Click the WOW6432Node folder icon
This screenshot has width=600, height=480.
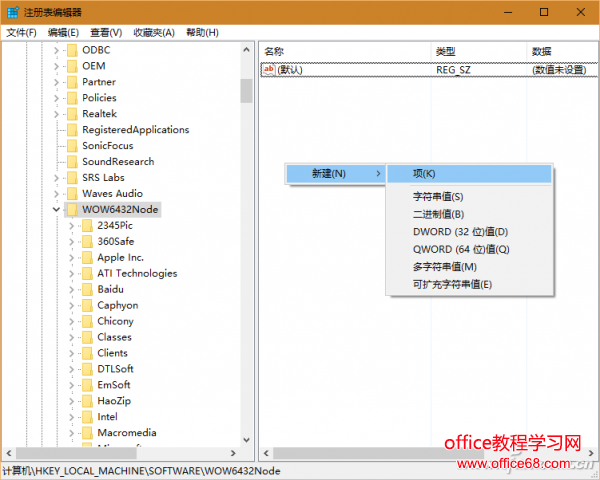click(72, 210)
